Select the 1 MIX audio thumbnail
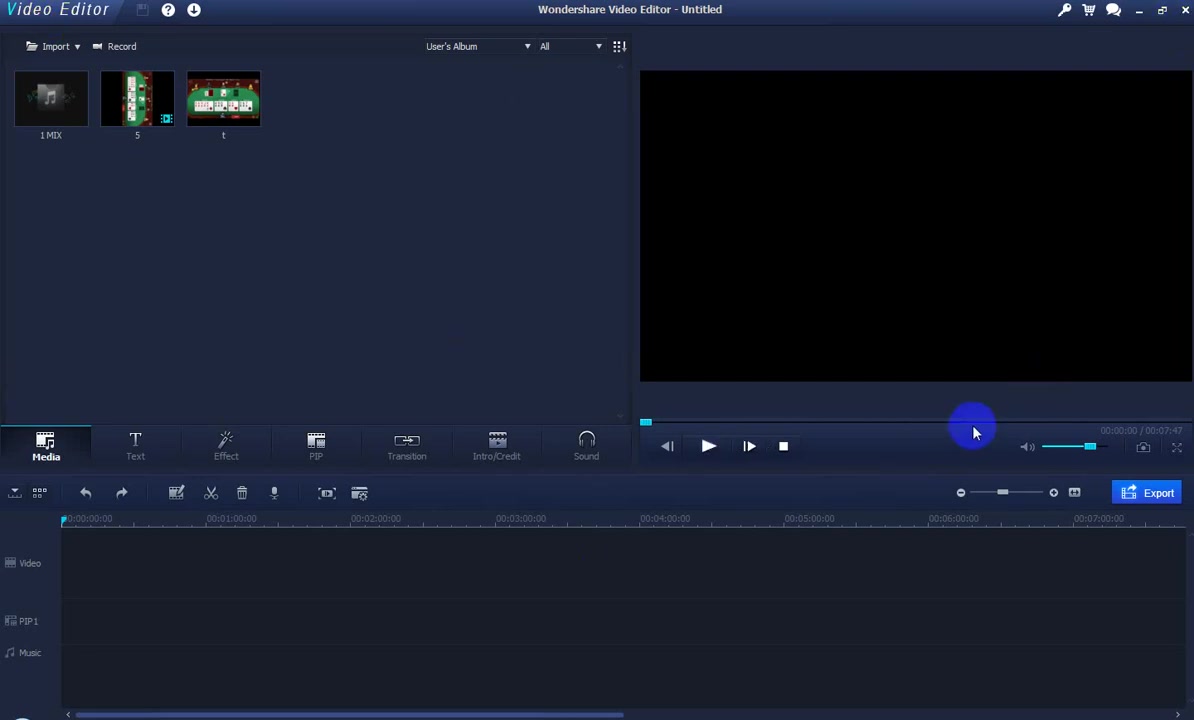The image size is (1194, 720). click(51, 99)
